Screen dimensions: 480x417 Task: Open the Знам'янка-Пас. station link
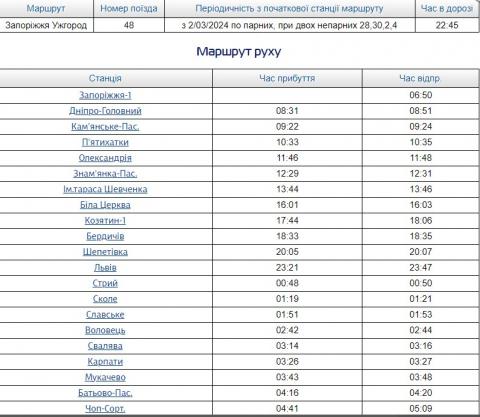(105, 174)
